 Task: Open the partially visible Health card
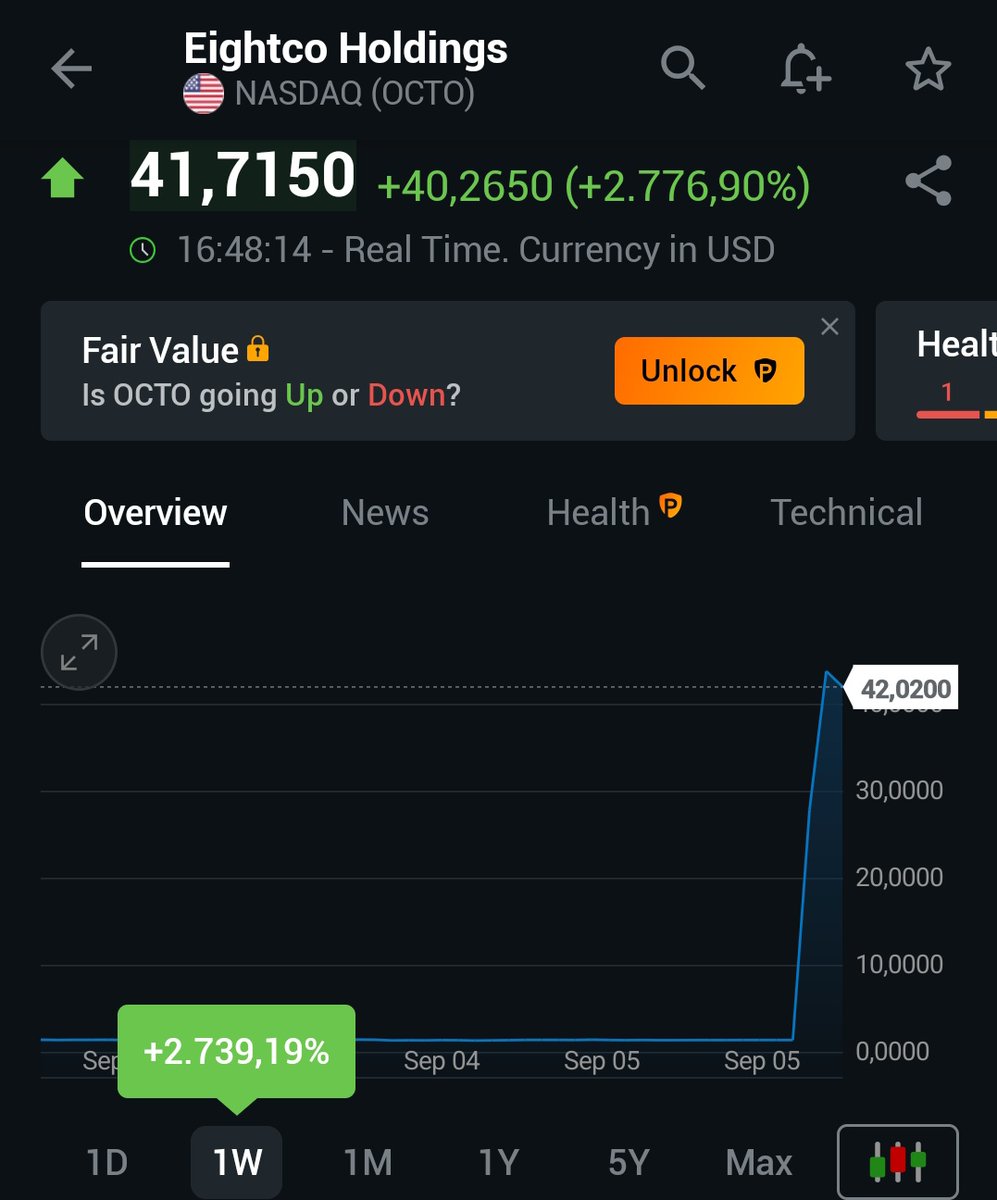936,371
